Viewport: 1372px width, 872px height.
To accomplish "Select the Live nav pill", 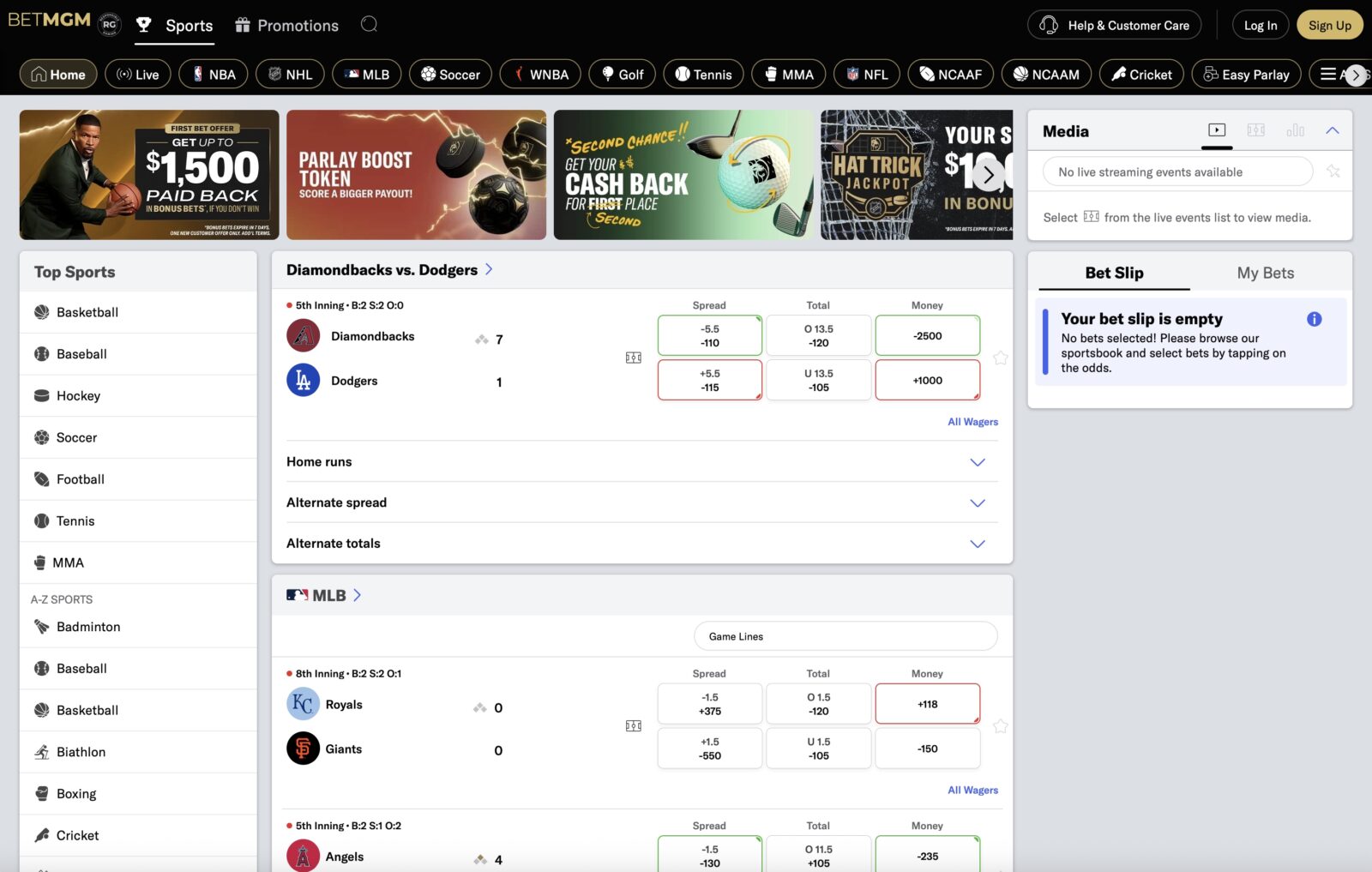I will [138, 75].
